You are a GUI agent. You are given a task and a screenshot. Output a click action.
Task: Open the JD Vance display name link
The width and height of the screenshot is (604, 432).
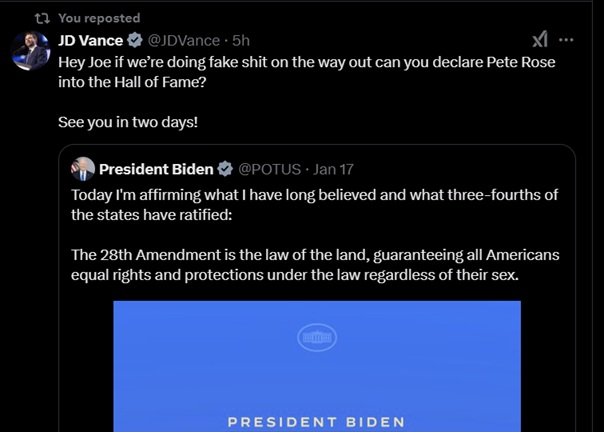(x=90, y=40)
